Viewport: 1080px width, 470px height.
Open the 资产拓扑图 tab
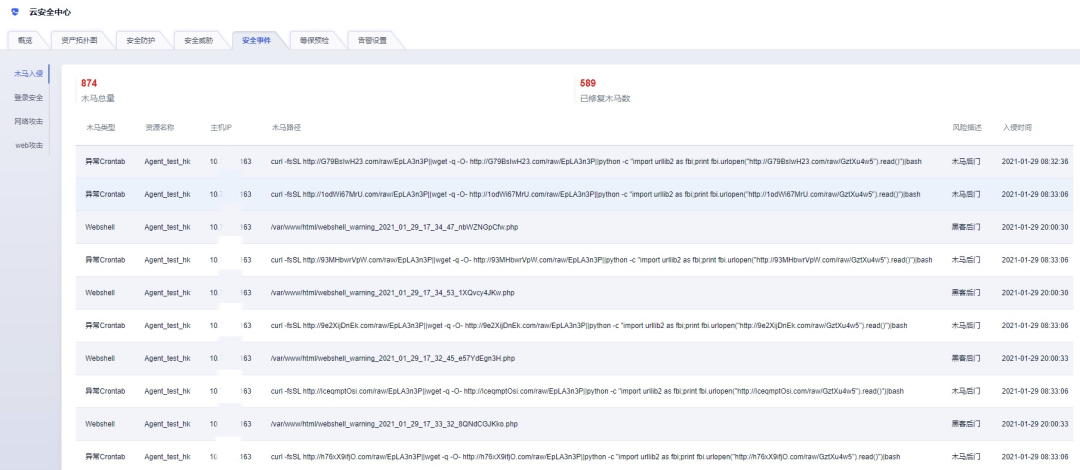tap(80, 41)
